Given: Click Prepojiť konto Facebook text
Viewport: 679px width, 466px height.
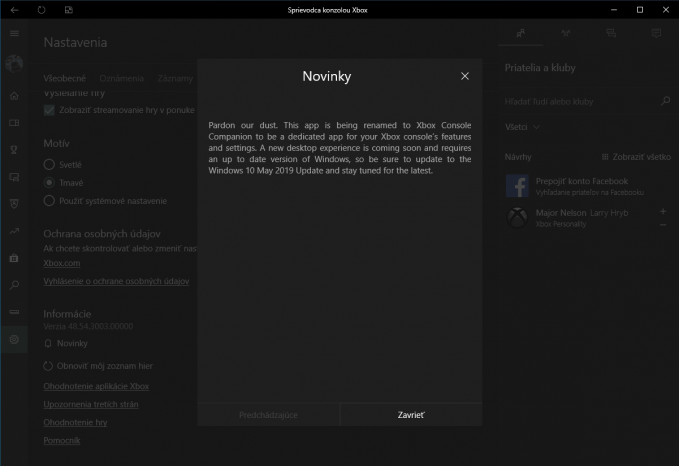Looking at the screenshot, I should (x=582, y=181).
